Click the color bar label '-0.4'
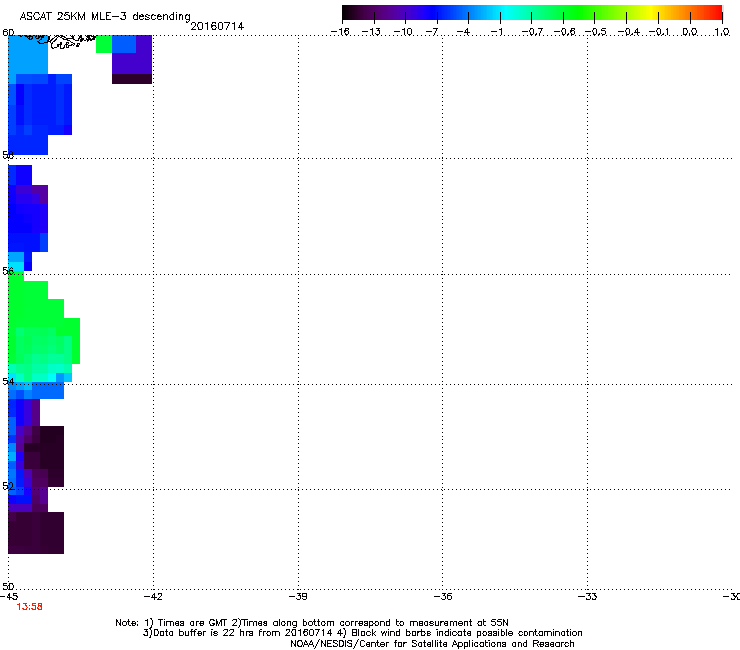The image size is (740, 650). tap(628, 32)
